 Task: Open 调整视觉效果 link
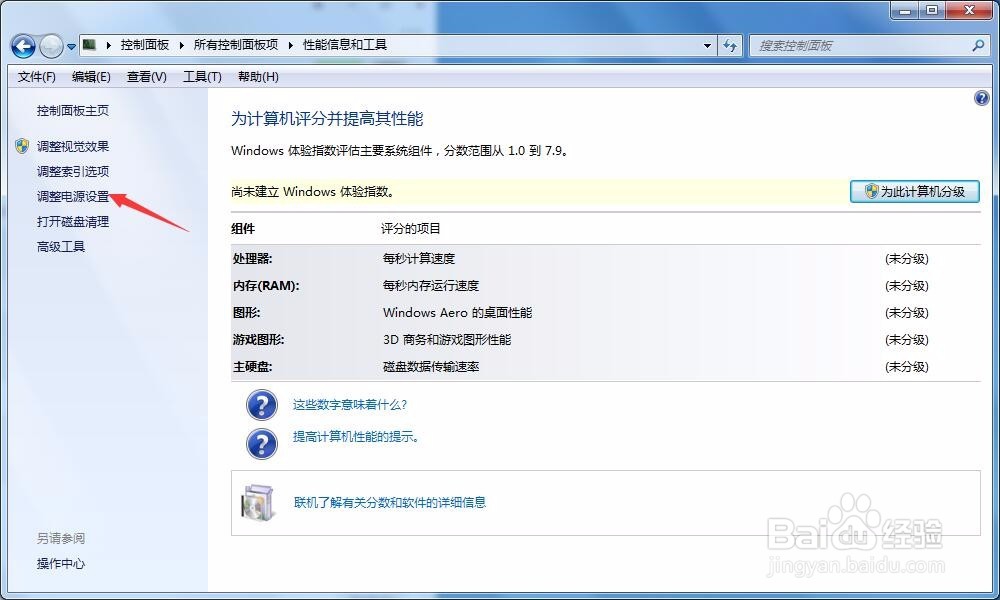click(x=73, y=147)
